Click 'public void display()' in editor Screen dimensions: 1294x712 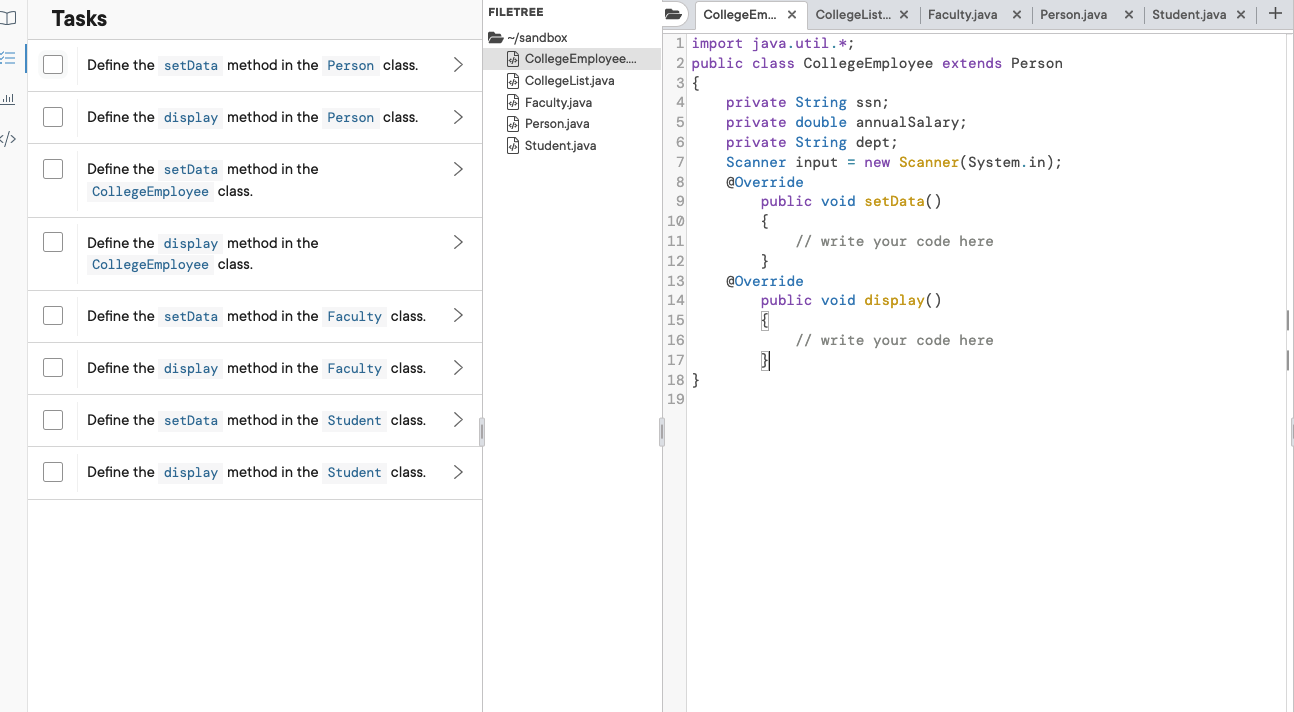pyautogui.click(x=851, y=300)
